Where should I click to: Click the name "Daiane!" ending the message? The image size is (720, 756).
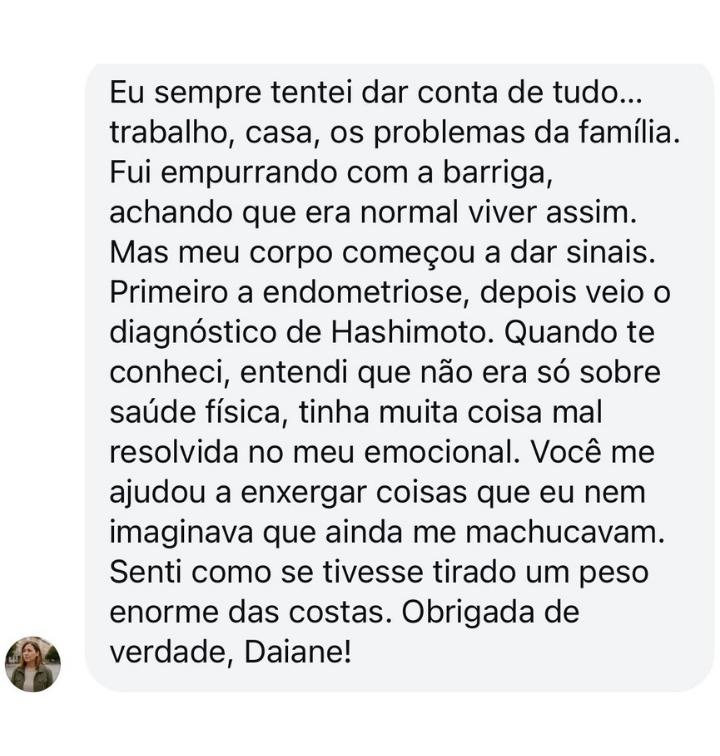[298, 652]
